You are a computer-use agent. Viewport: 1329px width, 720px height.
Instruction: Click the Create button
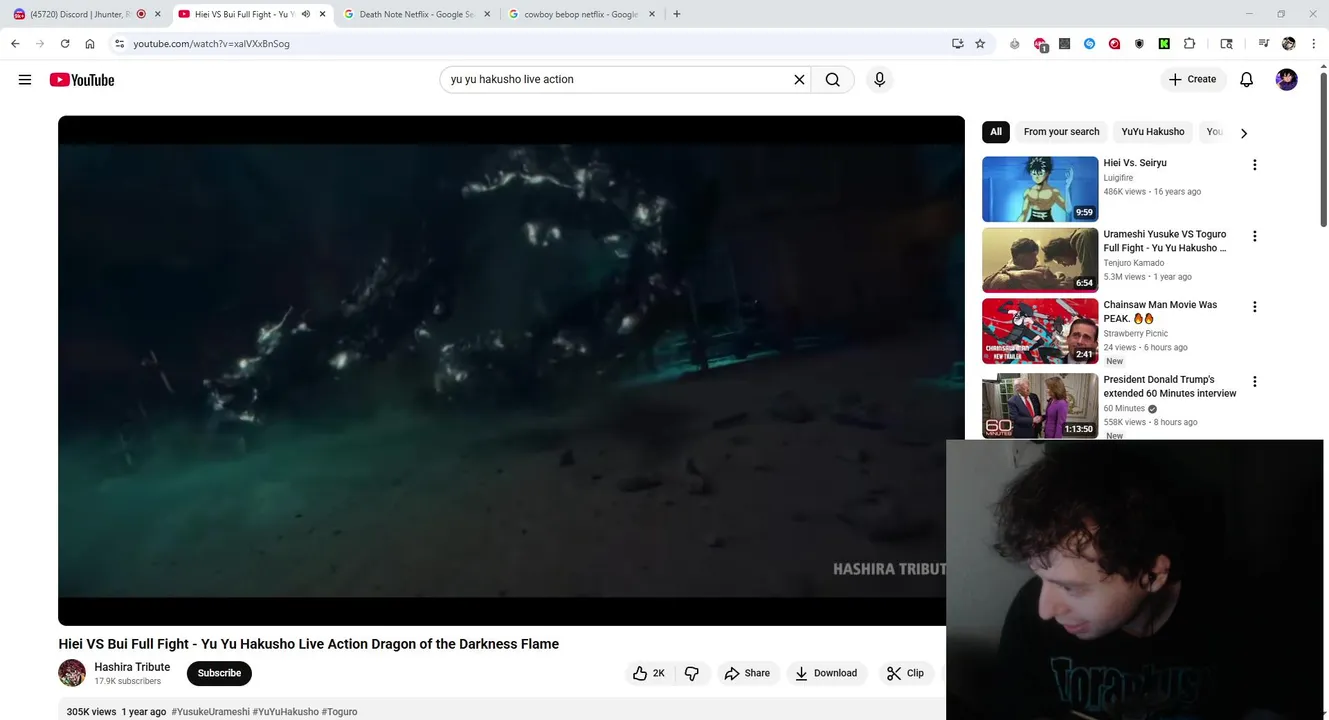coord(1193,80)
